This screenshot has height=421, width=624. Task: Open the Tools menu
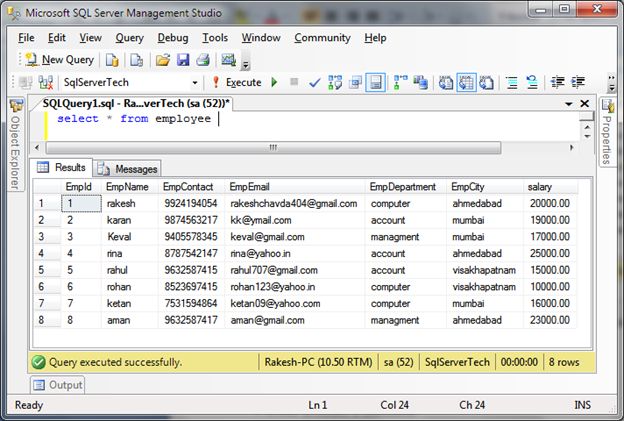(215, 38)
